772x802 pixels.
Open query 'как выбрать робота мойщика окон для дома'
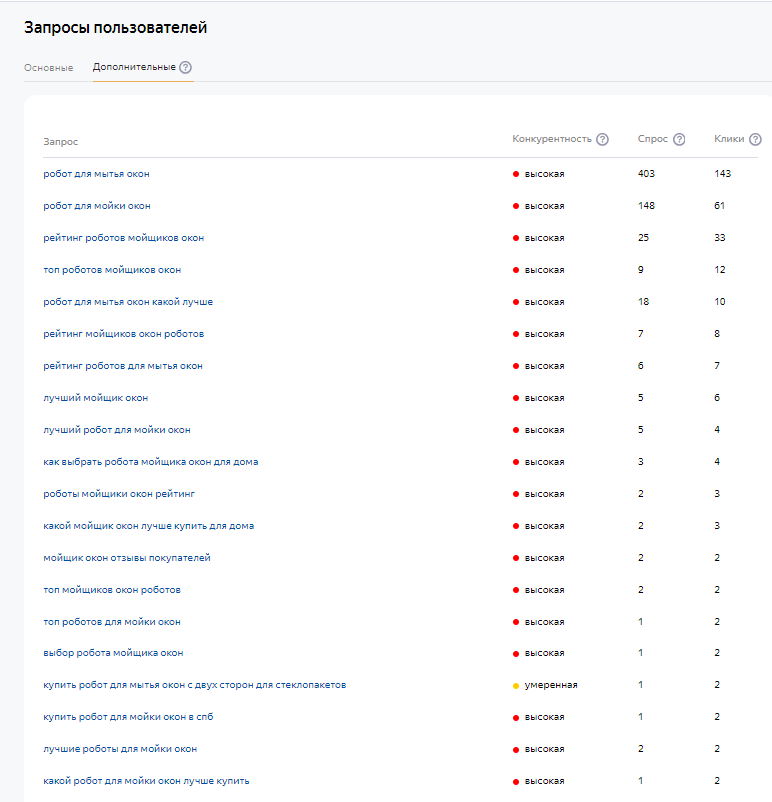click(150, 462)
